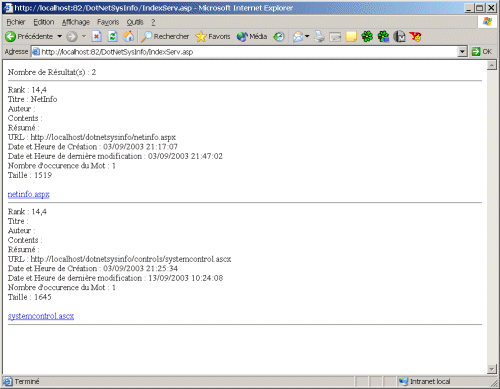Click the Windows flag logo throbber
Screen dimensions: 500x389
point(487,22)
